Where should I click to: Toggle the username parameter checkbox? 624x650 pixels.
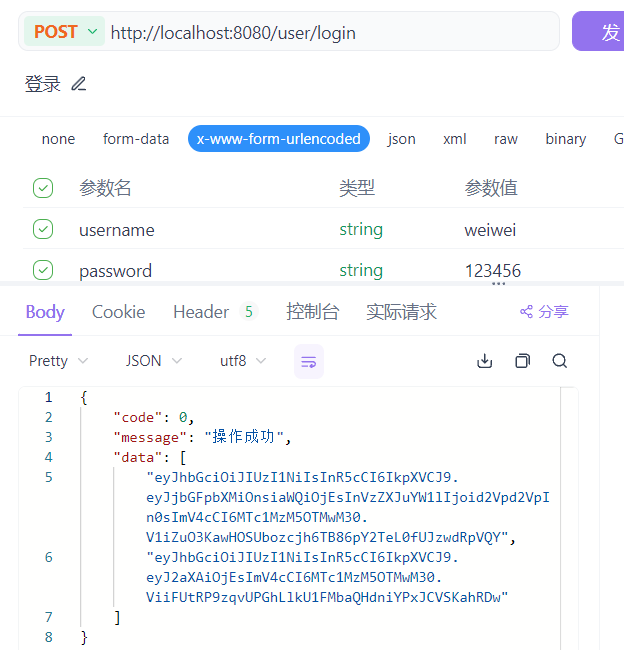click(43, 229)
